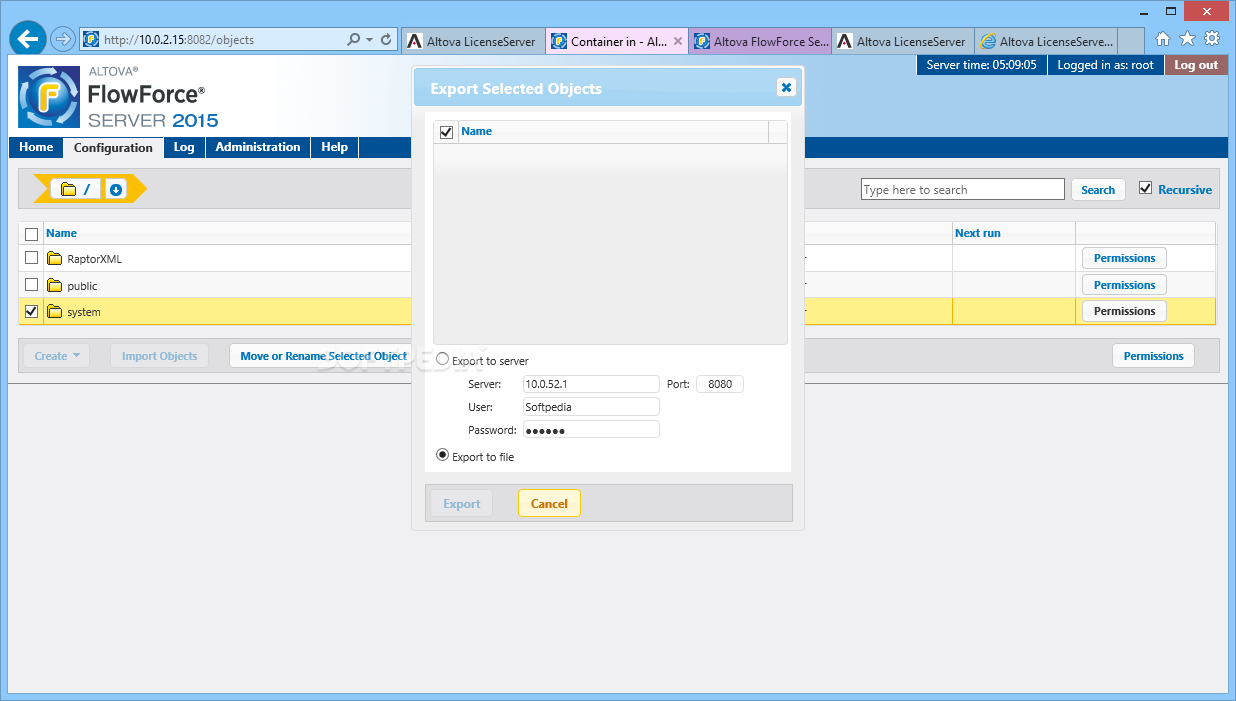This screenshot has width=1236, height=701.
Task: Close the 'Container in' browser tab
Action: (x=678, y=42)
